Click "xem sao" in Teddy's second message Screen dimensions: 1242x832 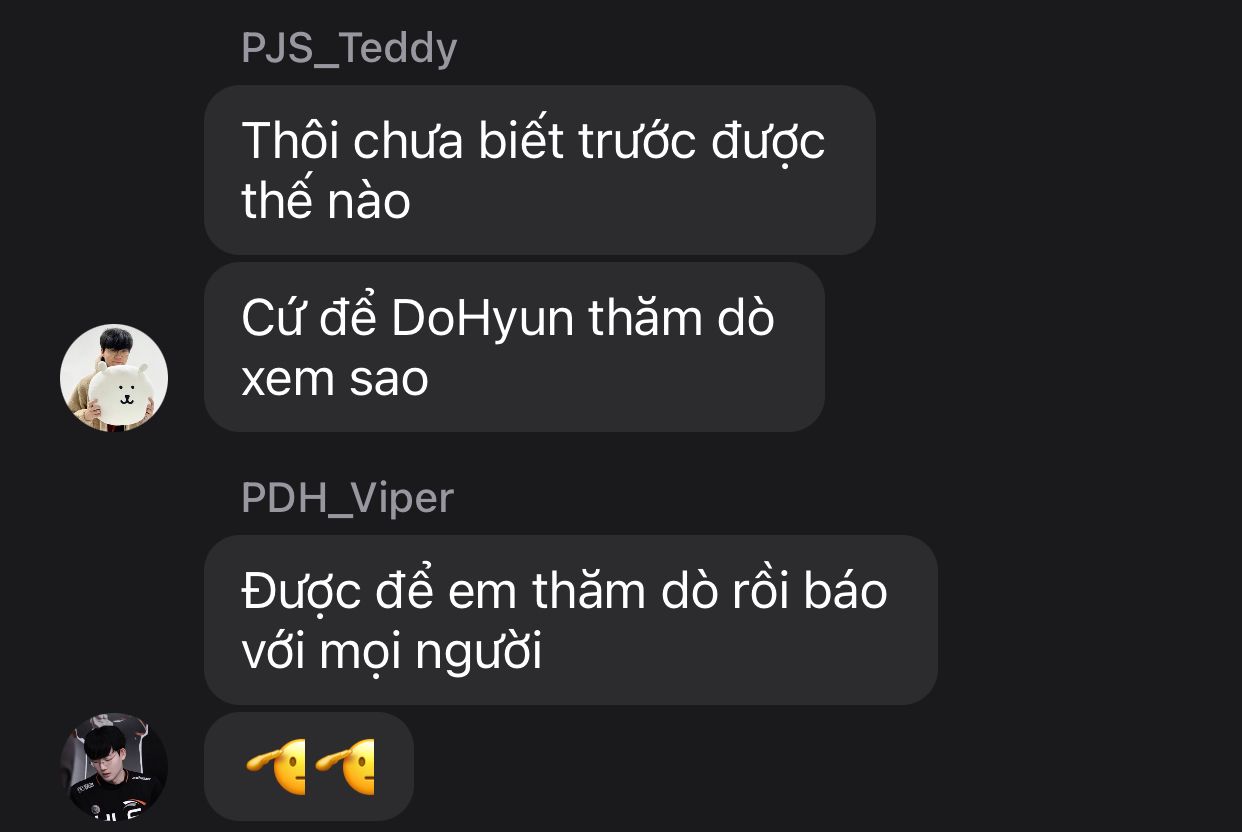(334, 379)
